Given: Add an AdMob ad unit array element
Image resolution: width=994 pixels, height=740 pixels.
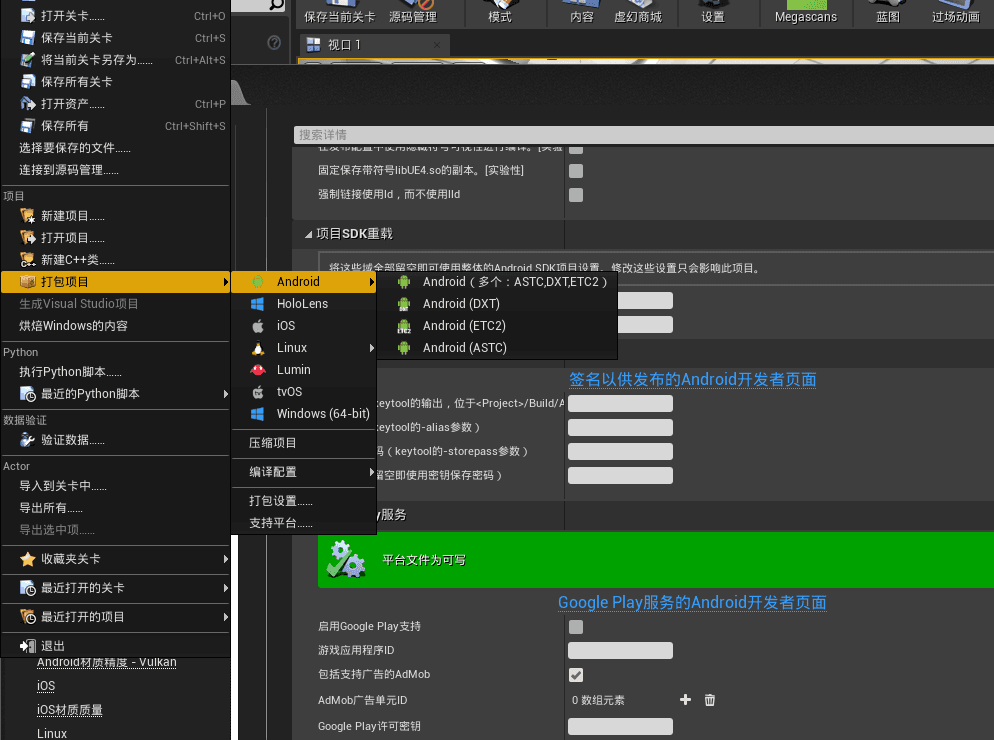Looking at the screenshot, I should coord(685,699).
